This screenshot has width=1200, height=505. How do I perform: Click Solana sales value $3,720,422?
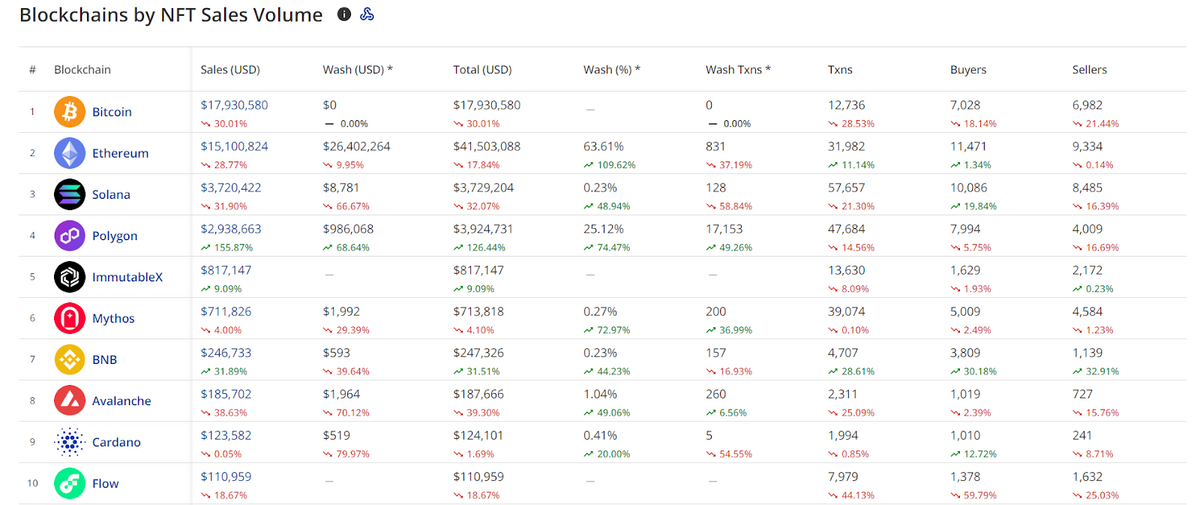point(231,187)
